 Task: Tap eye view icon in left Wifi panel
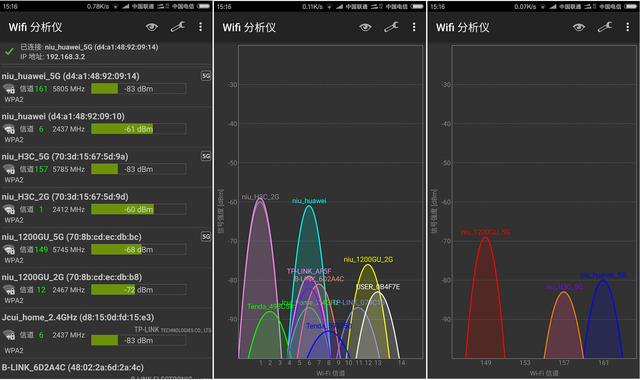tap(152, 27)
